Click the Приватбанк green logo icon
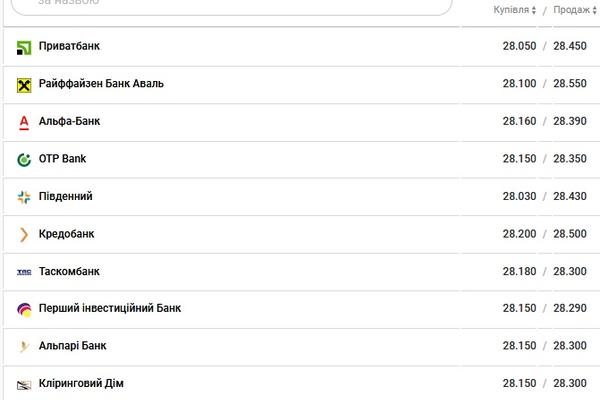This screenshot has width=600, height=400. (24, 48)
